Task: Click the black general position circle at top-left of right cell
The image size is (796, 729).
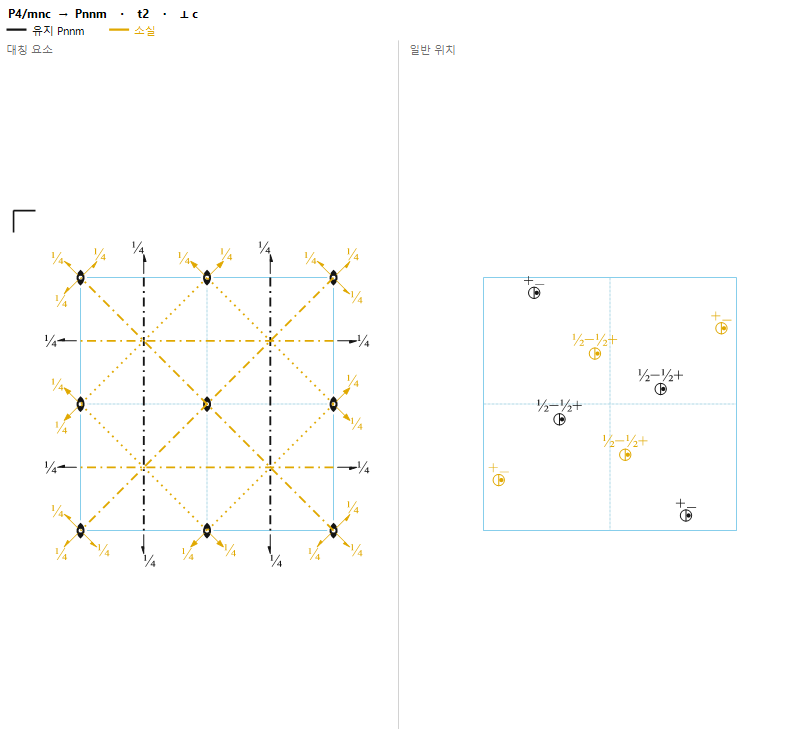Action: pos(534,293)
